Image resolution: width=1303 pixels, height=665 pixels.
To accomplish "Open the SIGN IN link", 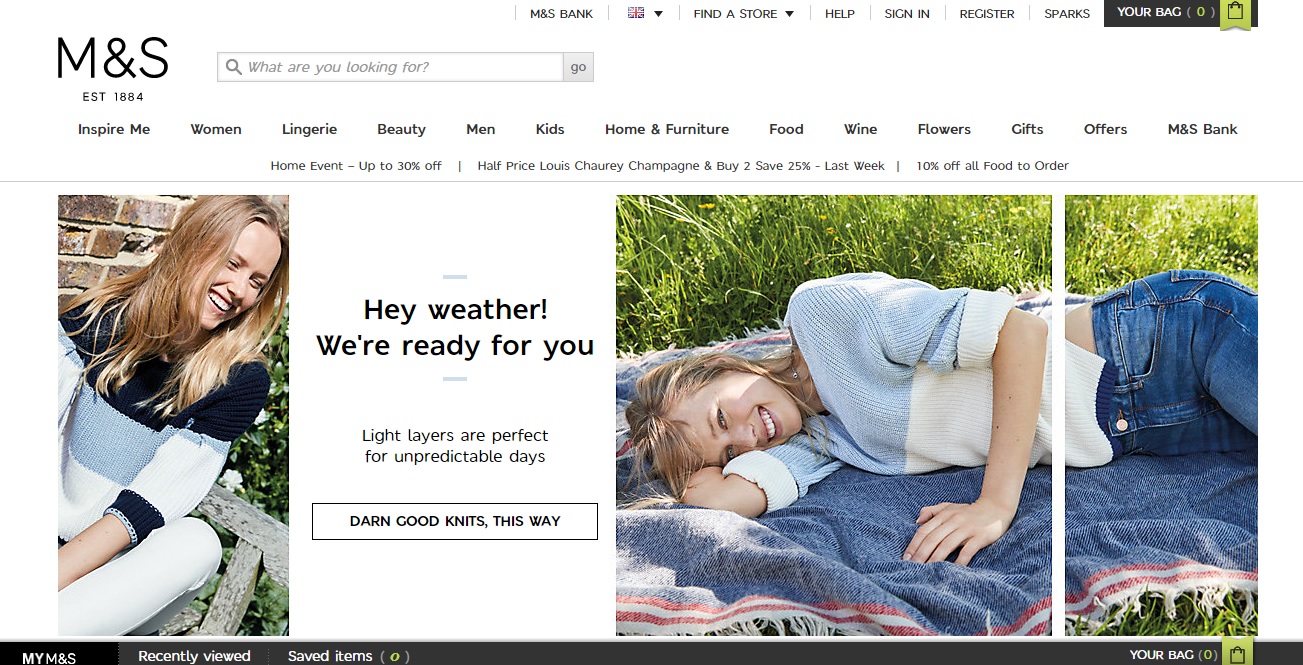I will 906,13.
